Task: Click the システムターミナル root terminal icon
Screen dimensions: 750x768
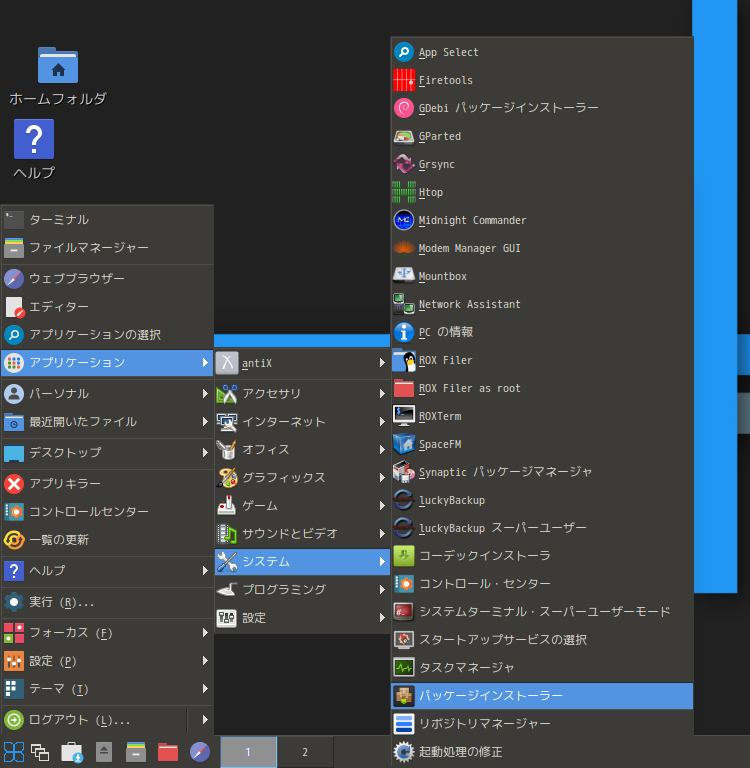Action: pos(404,611)
